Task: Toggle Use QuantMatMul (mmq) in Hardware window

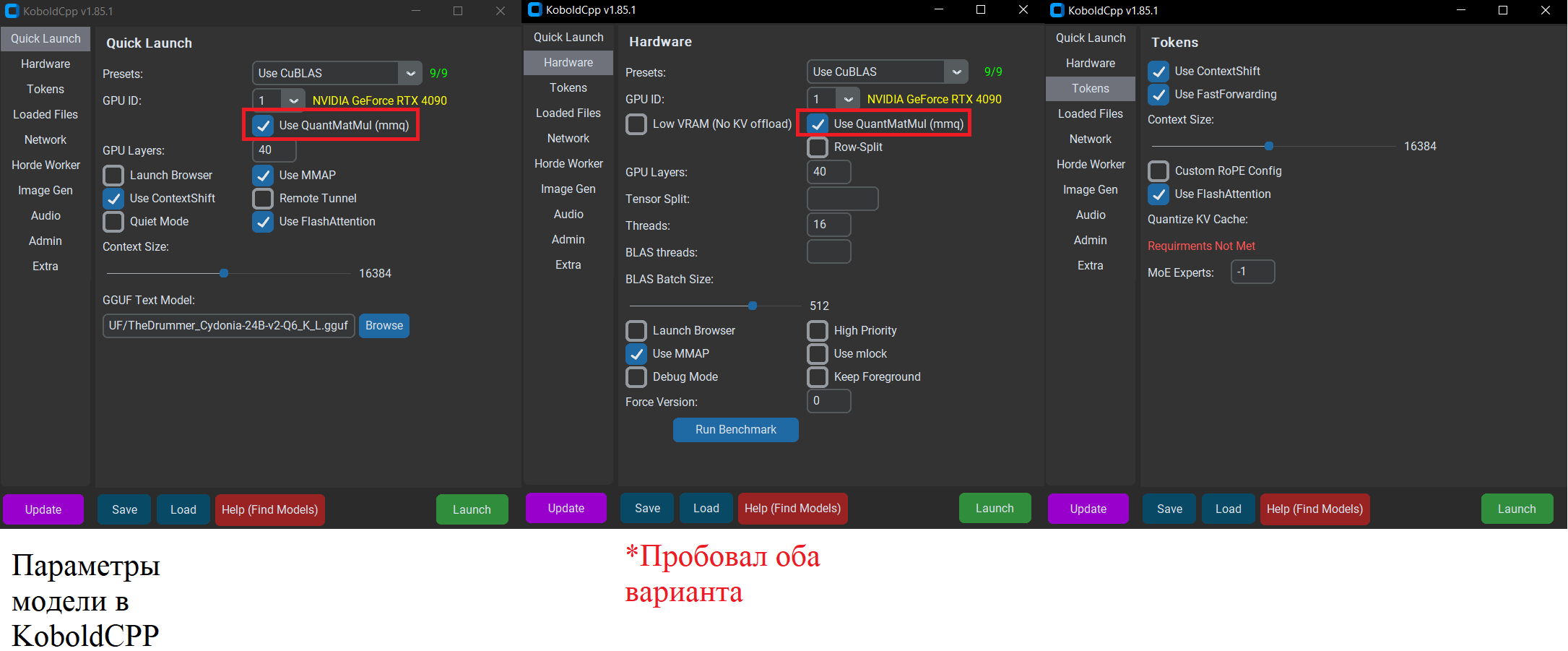Action: (818, 124)
